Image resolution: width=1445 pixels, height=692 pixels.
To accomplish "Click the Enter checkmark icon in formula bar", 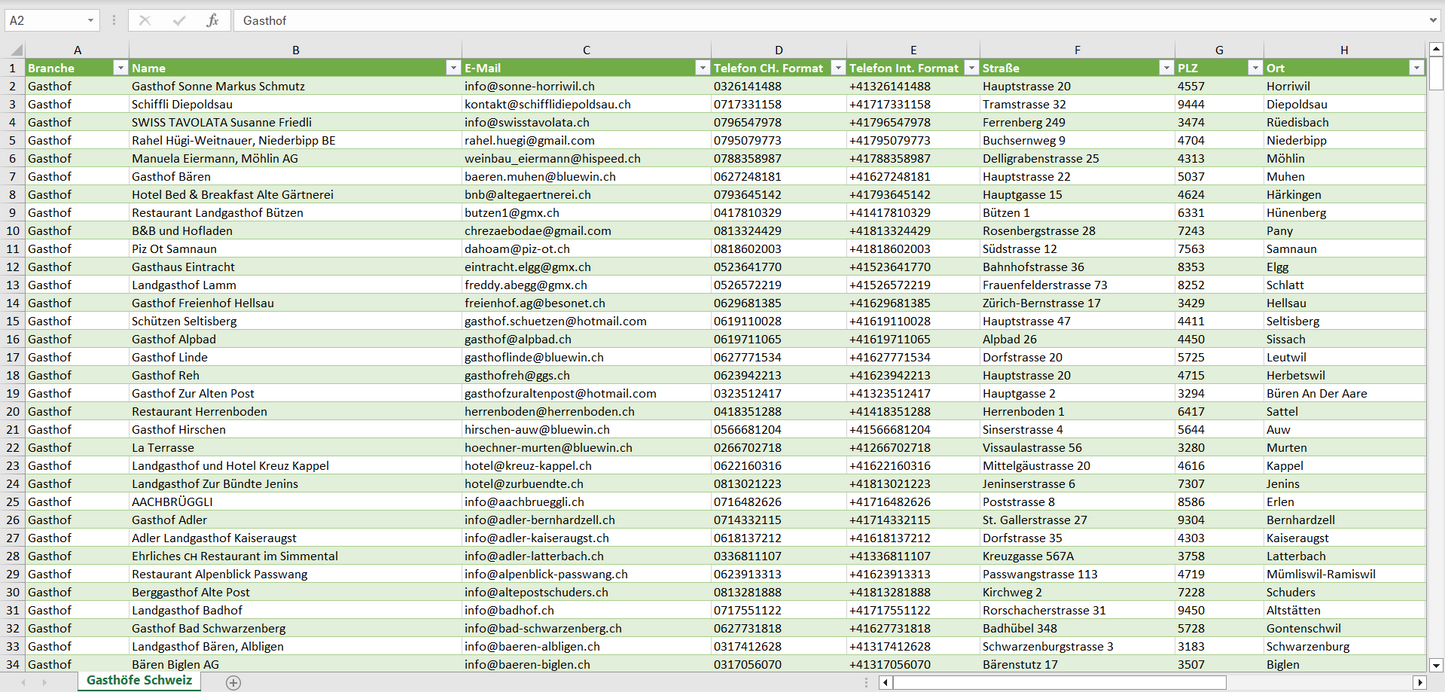I will tap(179, 20).
